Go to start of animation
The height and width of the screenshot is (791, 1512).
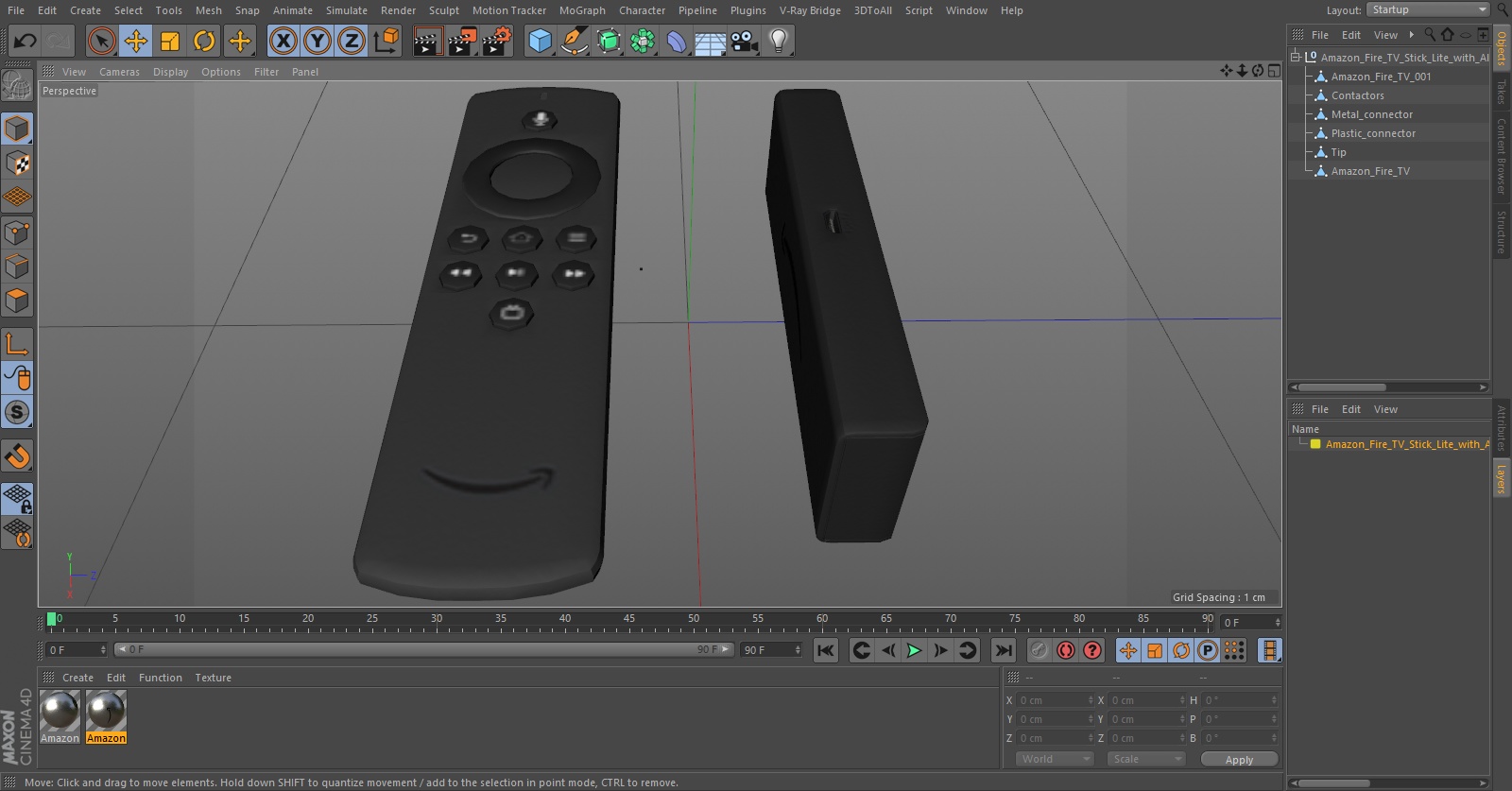pyautogui.click(x=826, y=650)
